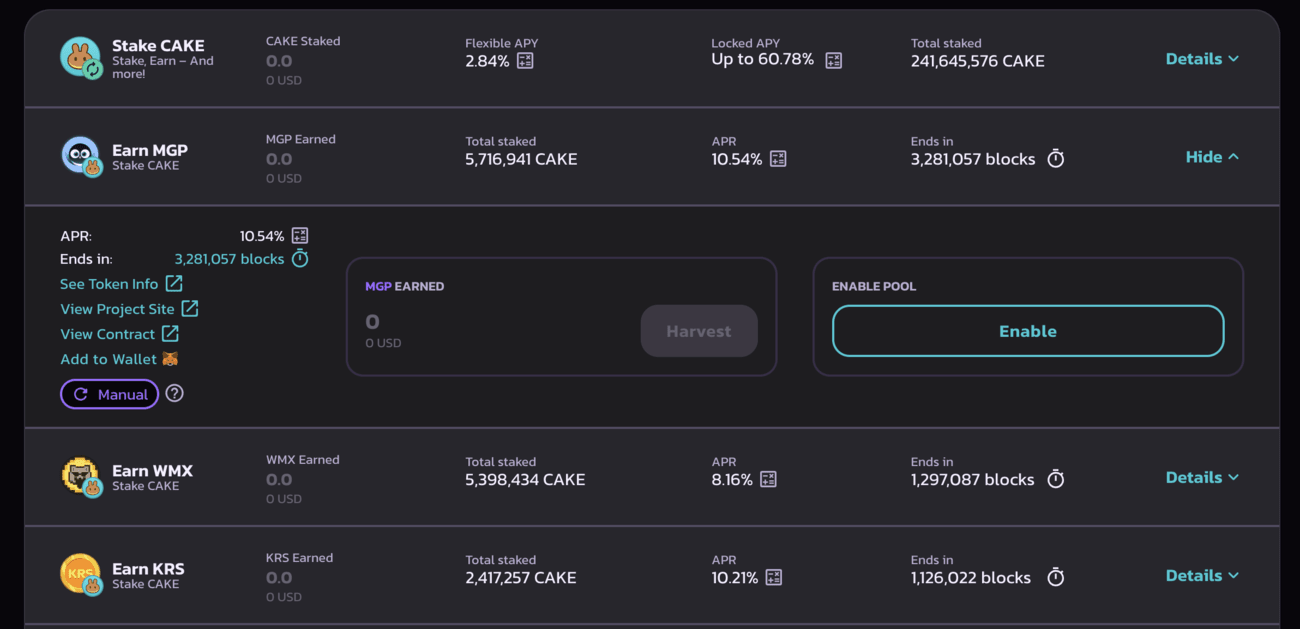
Task: Open the Flexible APY 2.84% calculator icon
Action: 525,61
